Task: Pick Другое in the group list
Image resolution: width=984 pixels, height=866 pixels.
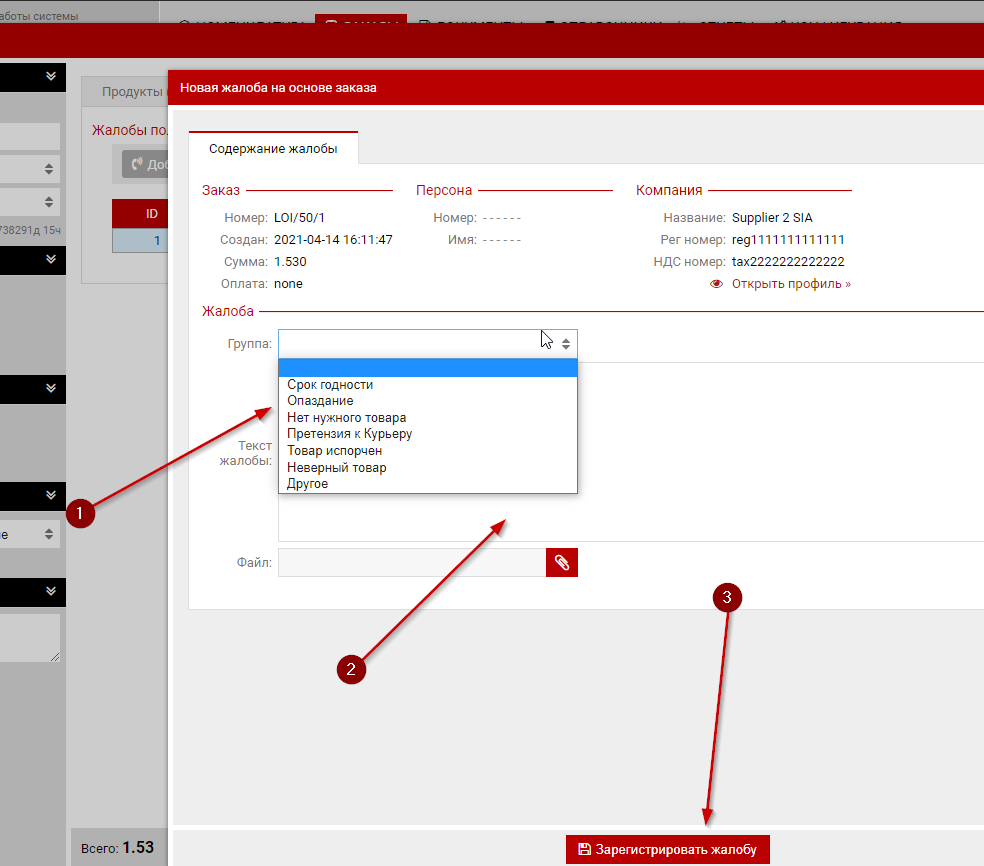Action: [x=307, y=484]
